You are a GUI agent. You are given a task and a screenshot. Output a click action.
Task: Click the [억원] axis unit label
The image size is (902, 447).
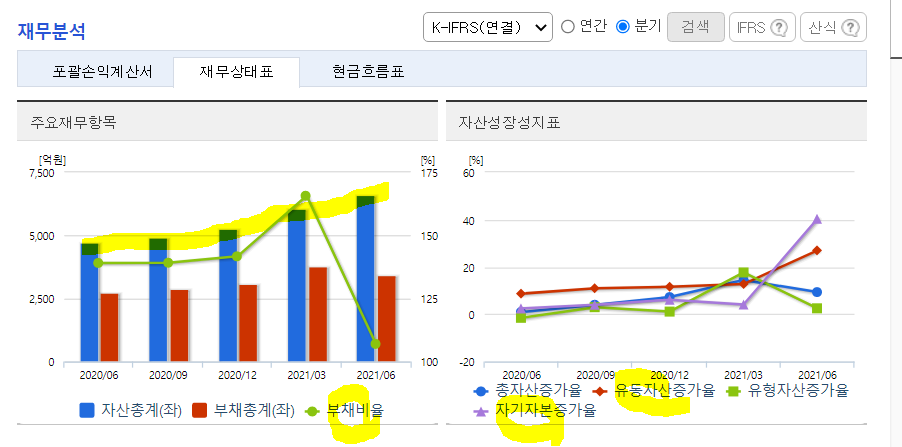pos(52,160)
